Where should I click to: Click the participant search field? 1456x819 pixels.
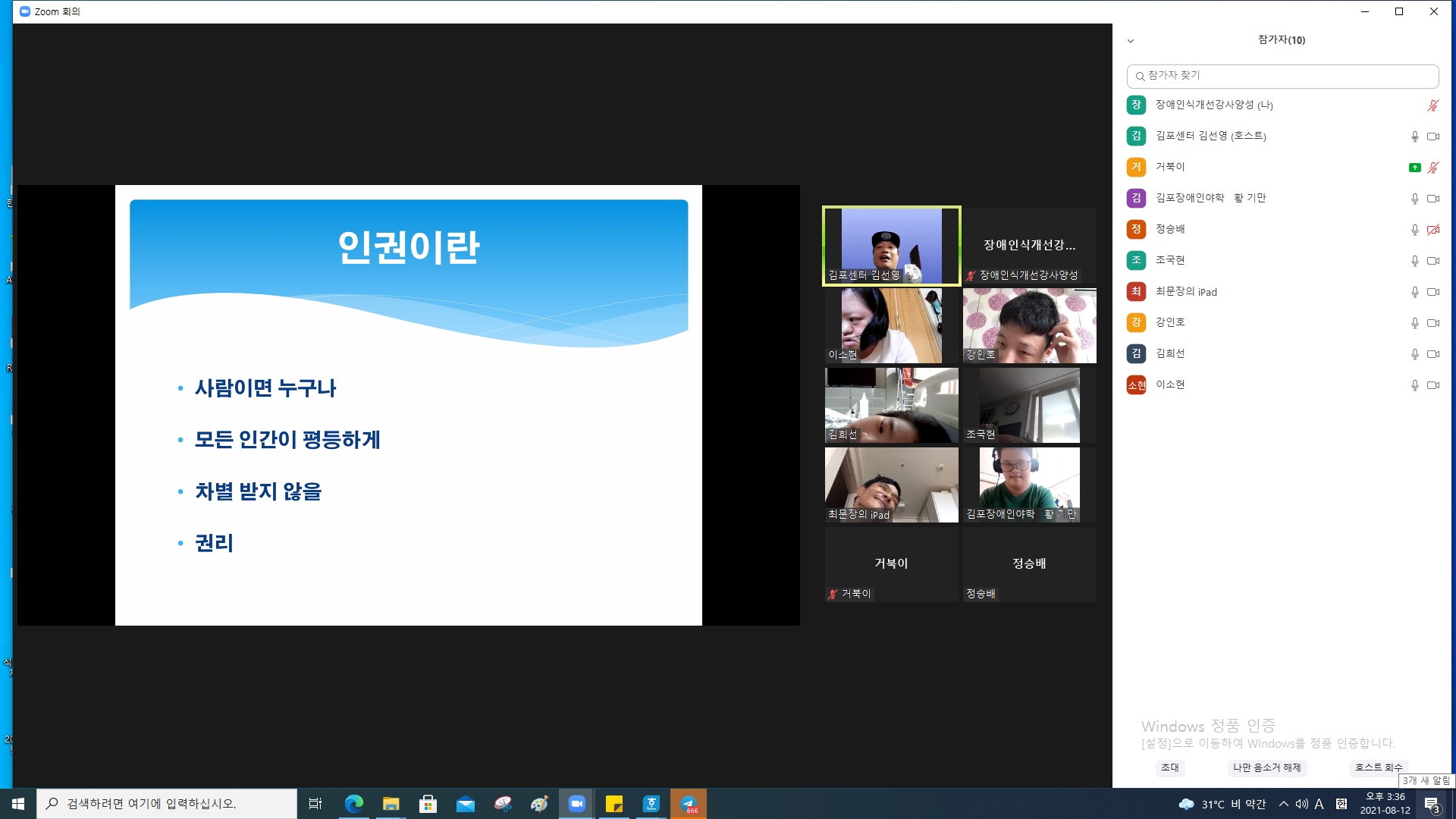[1282, 76]
